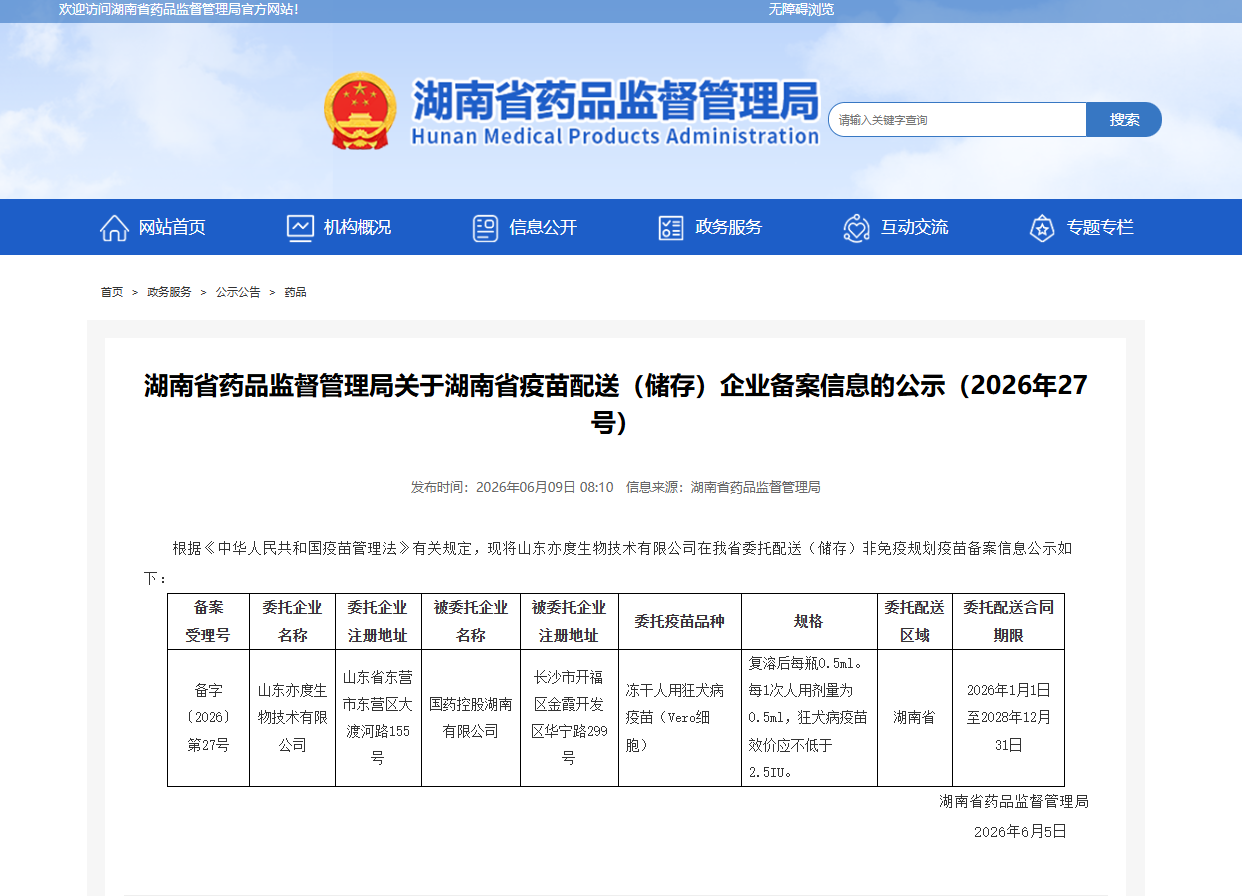The height and width of the screenshot is (896, 1242).
Task: Focus the keyword search input field
Action: (x=958, y=119)
